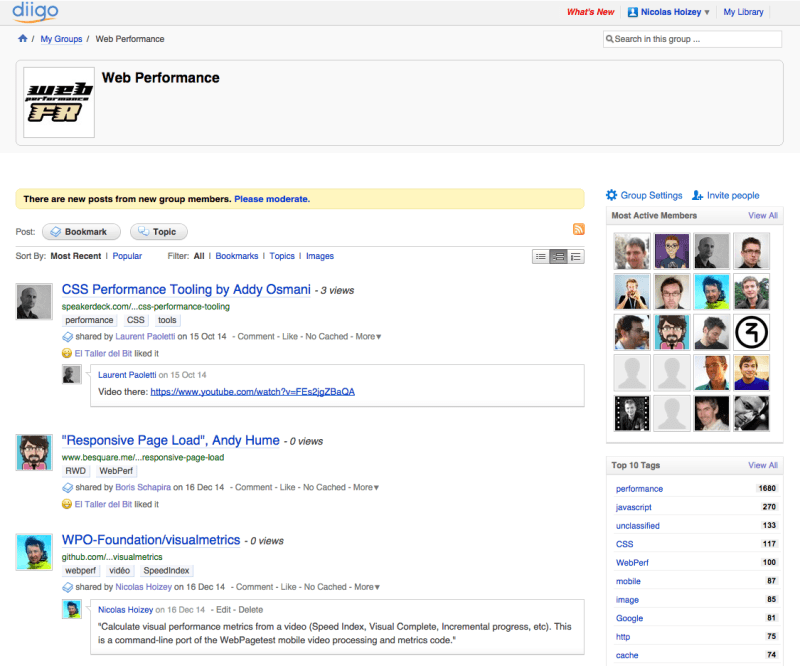
Task: Click the Group Settings gear icon
Action: click(611, 195)
